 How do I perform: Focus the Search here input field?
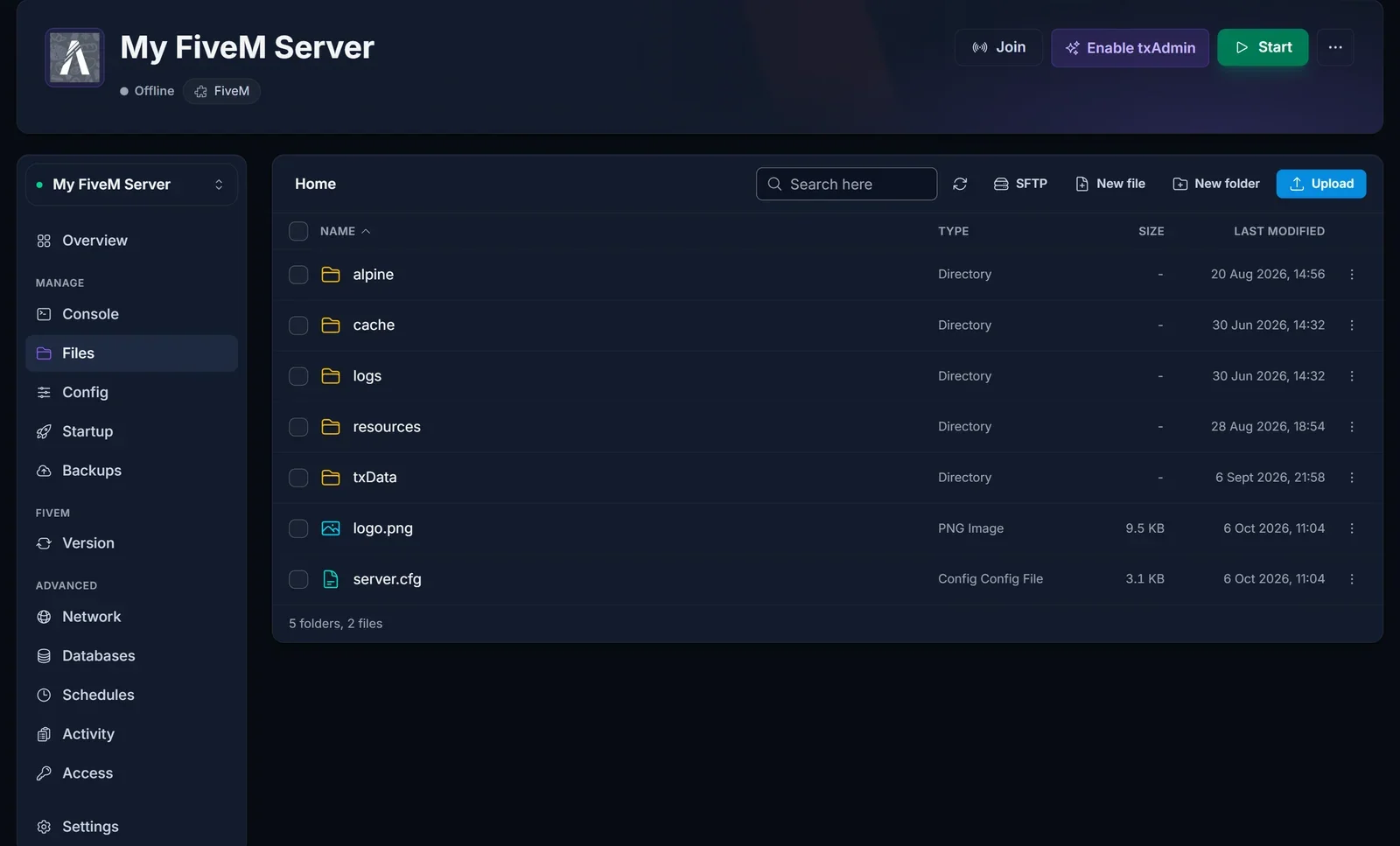[x=846, y=184]
